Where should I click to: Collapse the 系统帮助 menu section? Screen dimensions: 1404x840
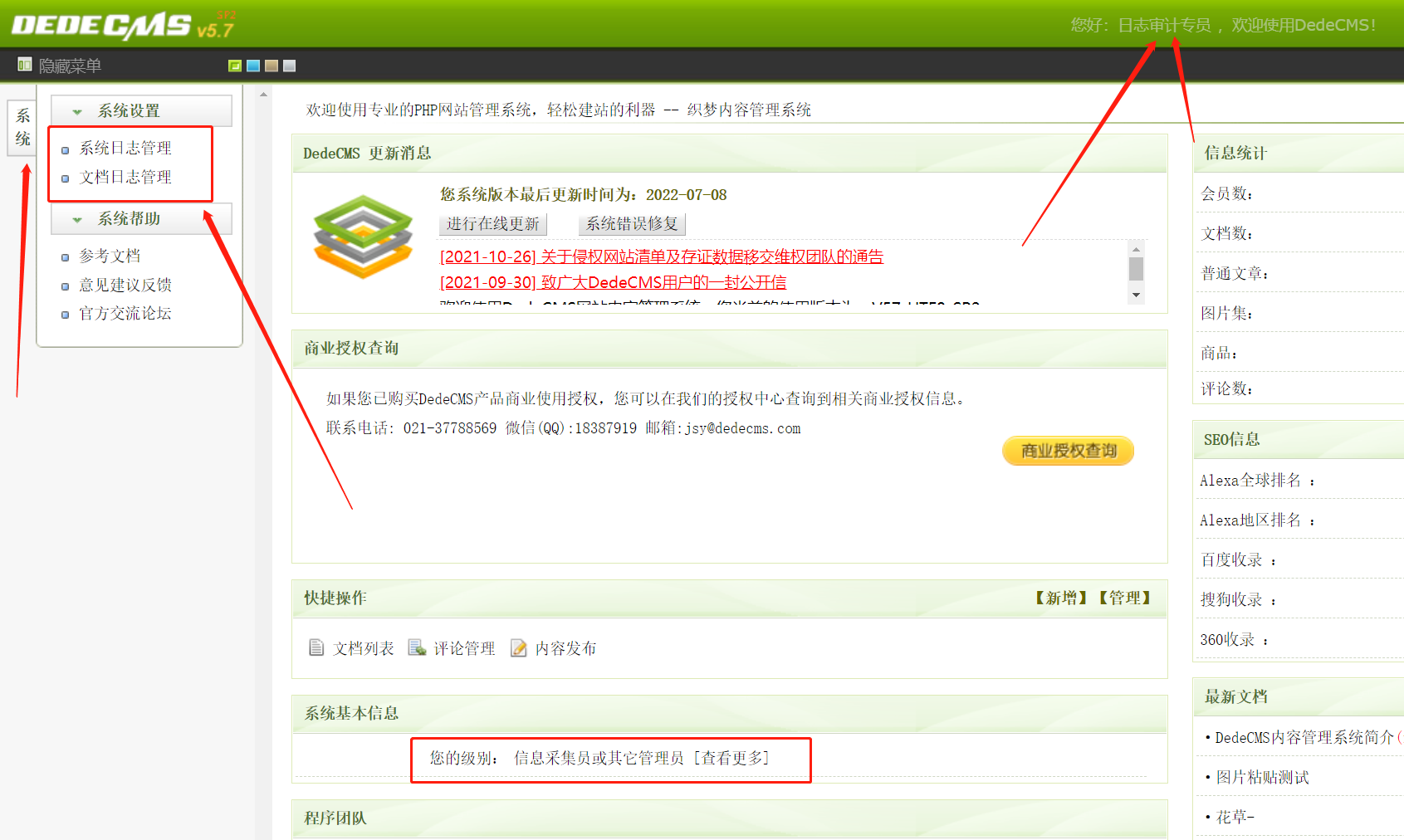coord(141,218)
